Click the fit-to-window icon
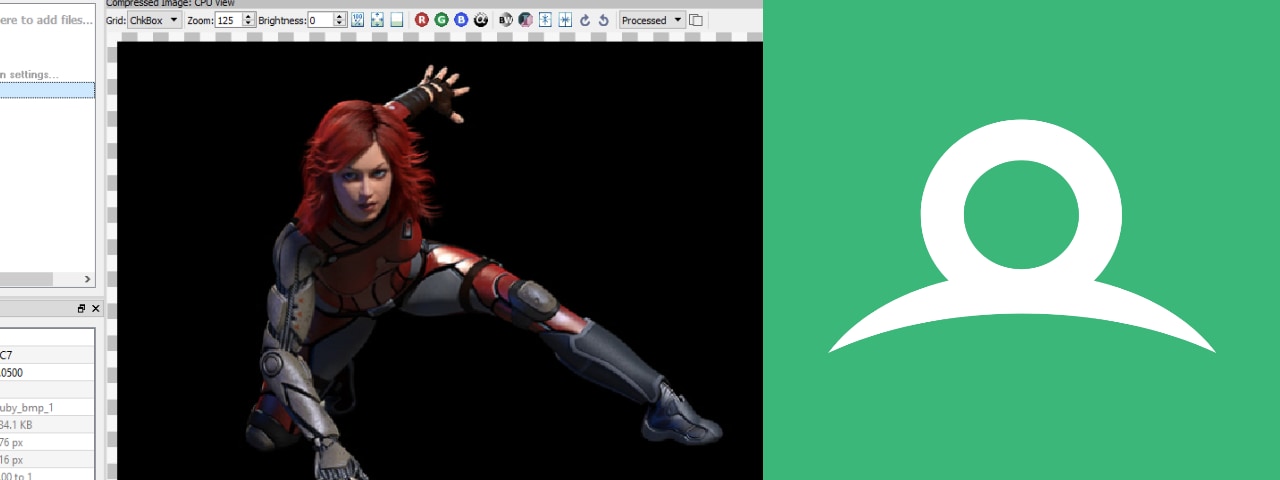Viewport: 1280px width, 480px height. point(377,20)
